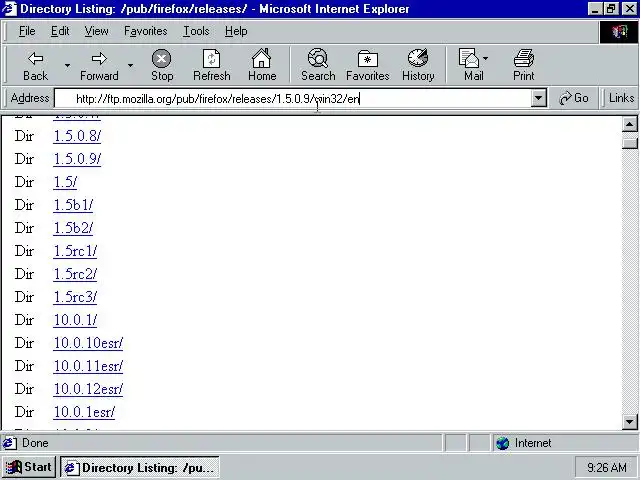Image resolution: width=640 pixels, height=480 pixels.
Task: Click the Back arrow button
Action: tap(35, 65)
